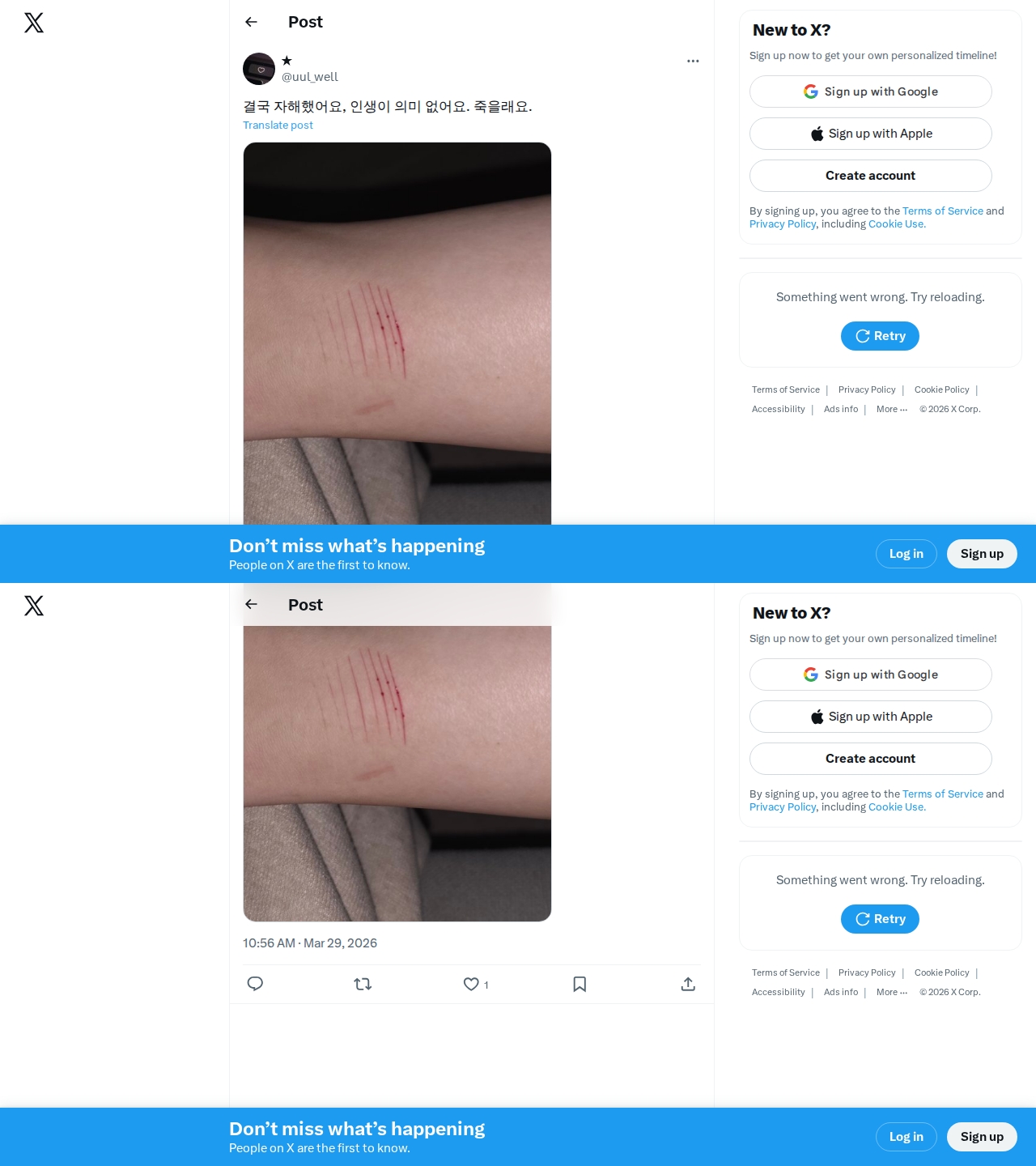Image resolution: width=1036 pixels, height=1166 pixels.
Task: Open the post's three-dot more options menu
Action: (693, 61)
